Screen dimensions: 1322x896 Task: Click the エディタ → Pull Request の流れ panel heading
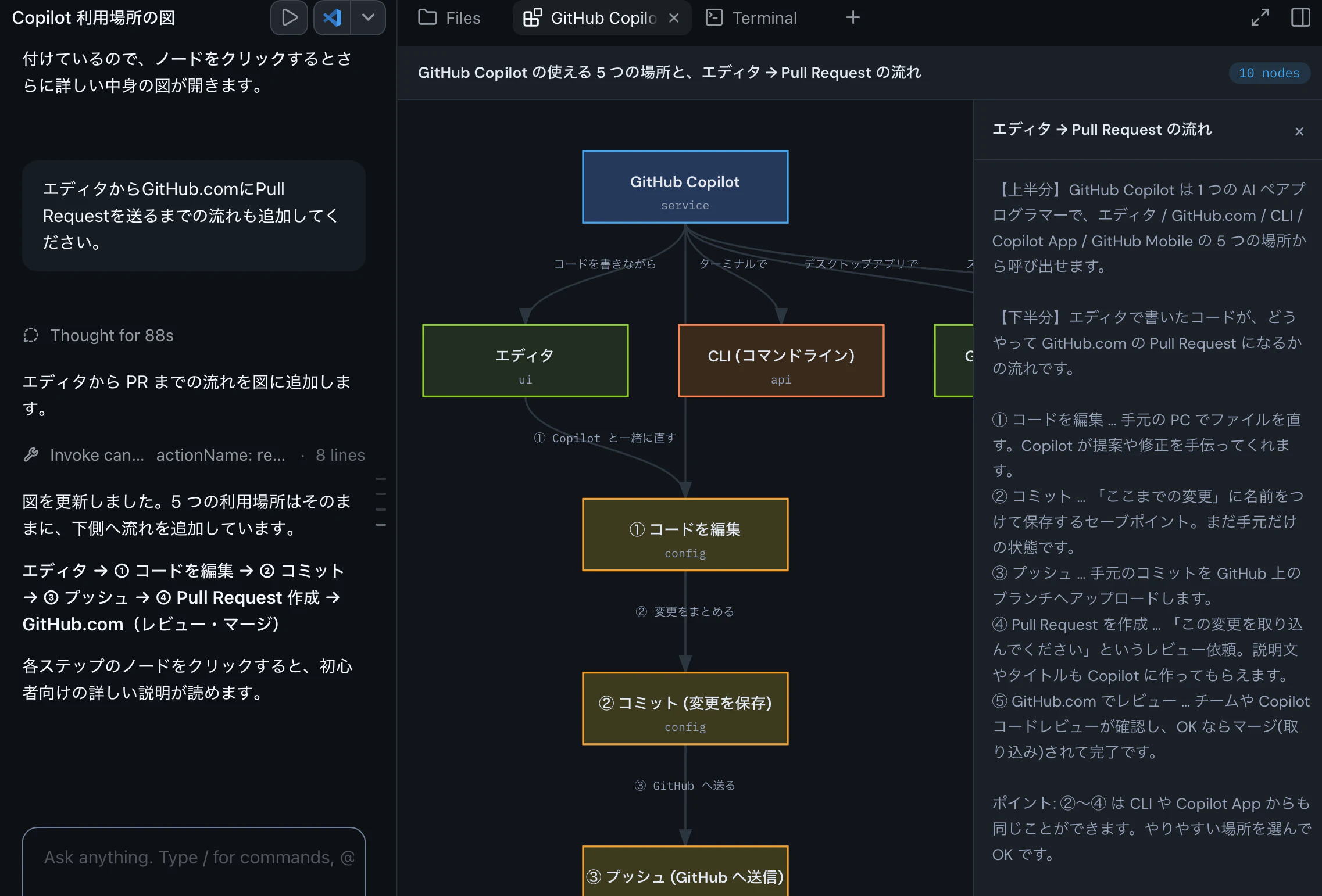pyautogui.click(x=1102, y=129)
